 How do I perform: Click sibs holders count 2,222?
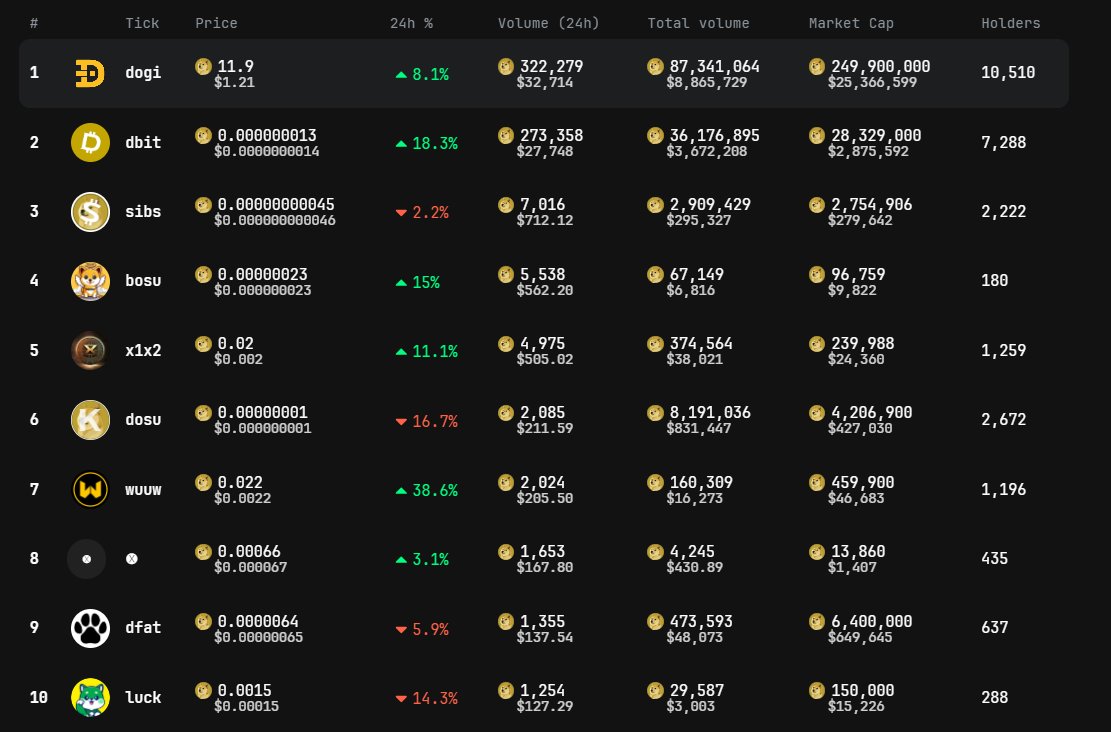(1003, 211)
